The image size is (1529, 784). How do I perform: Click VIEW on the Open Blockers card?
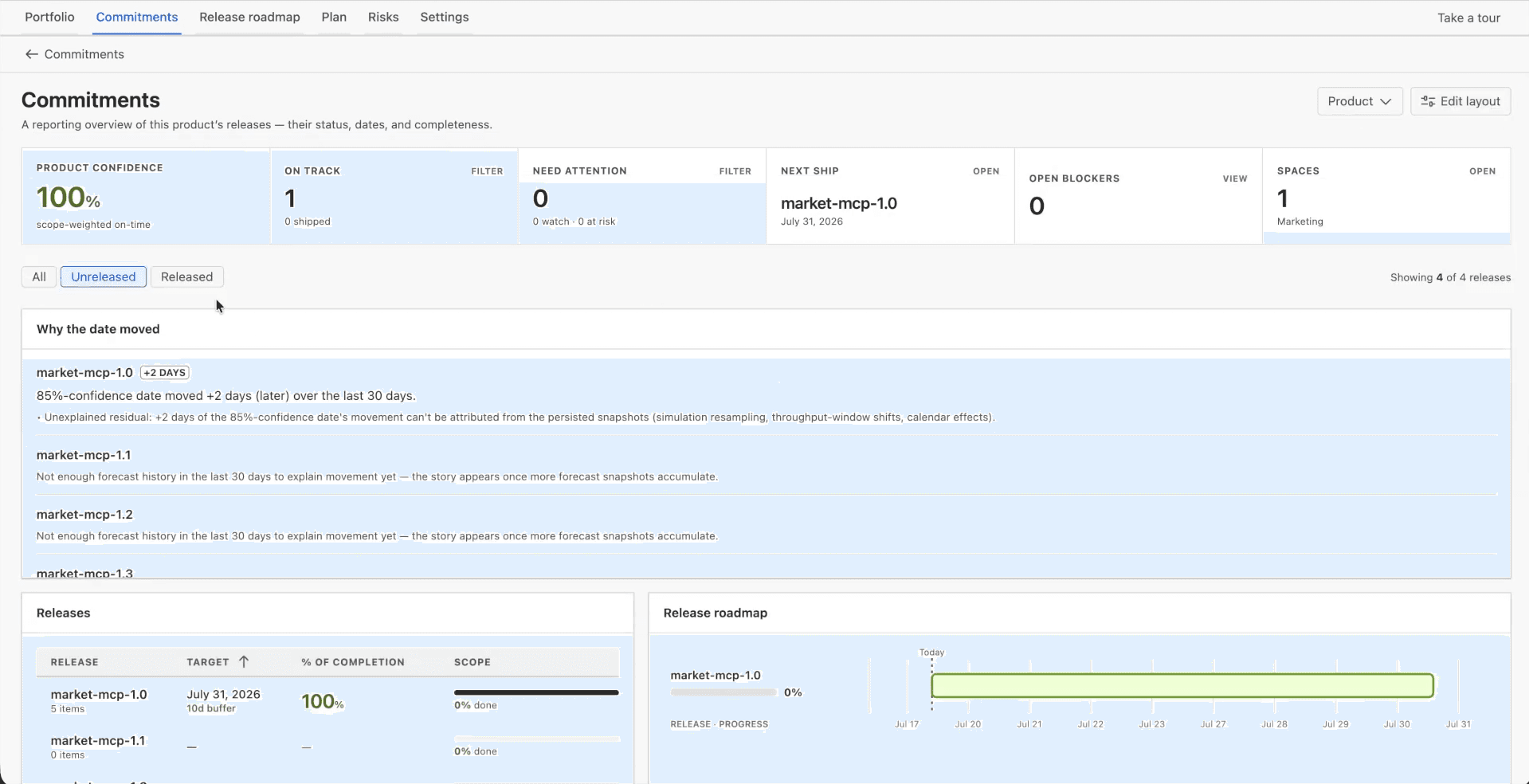pyautogui.click(x=1235, y=178)
